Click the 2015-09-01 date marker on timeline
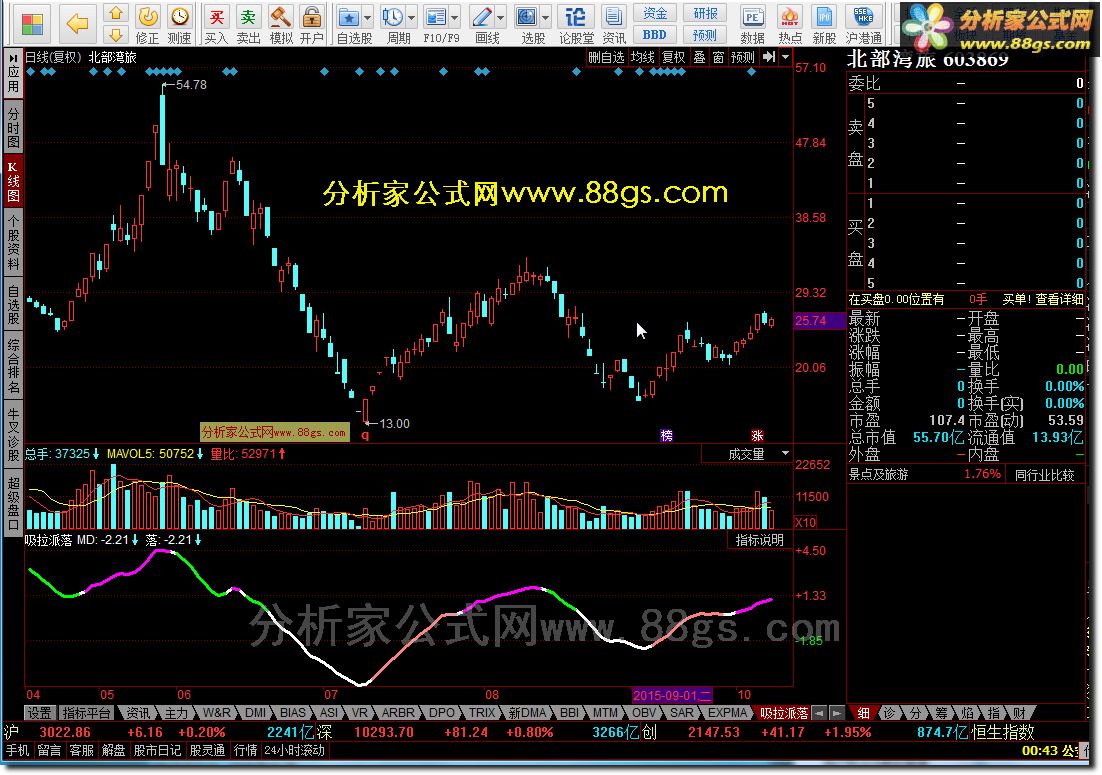This screenshot has width=1102, height=775. [672, 695]
